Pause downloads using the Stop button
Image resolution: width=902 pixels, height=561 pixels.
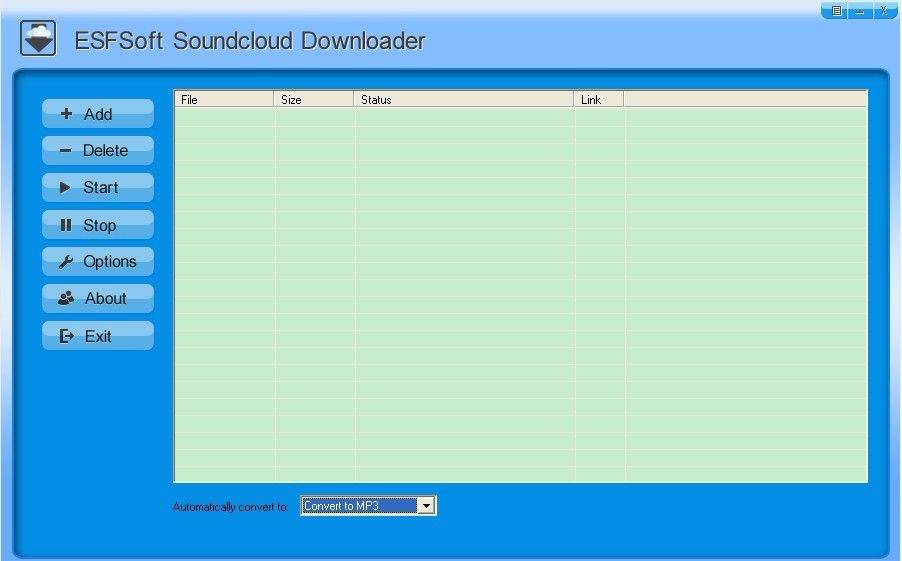point(98,224)
